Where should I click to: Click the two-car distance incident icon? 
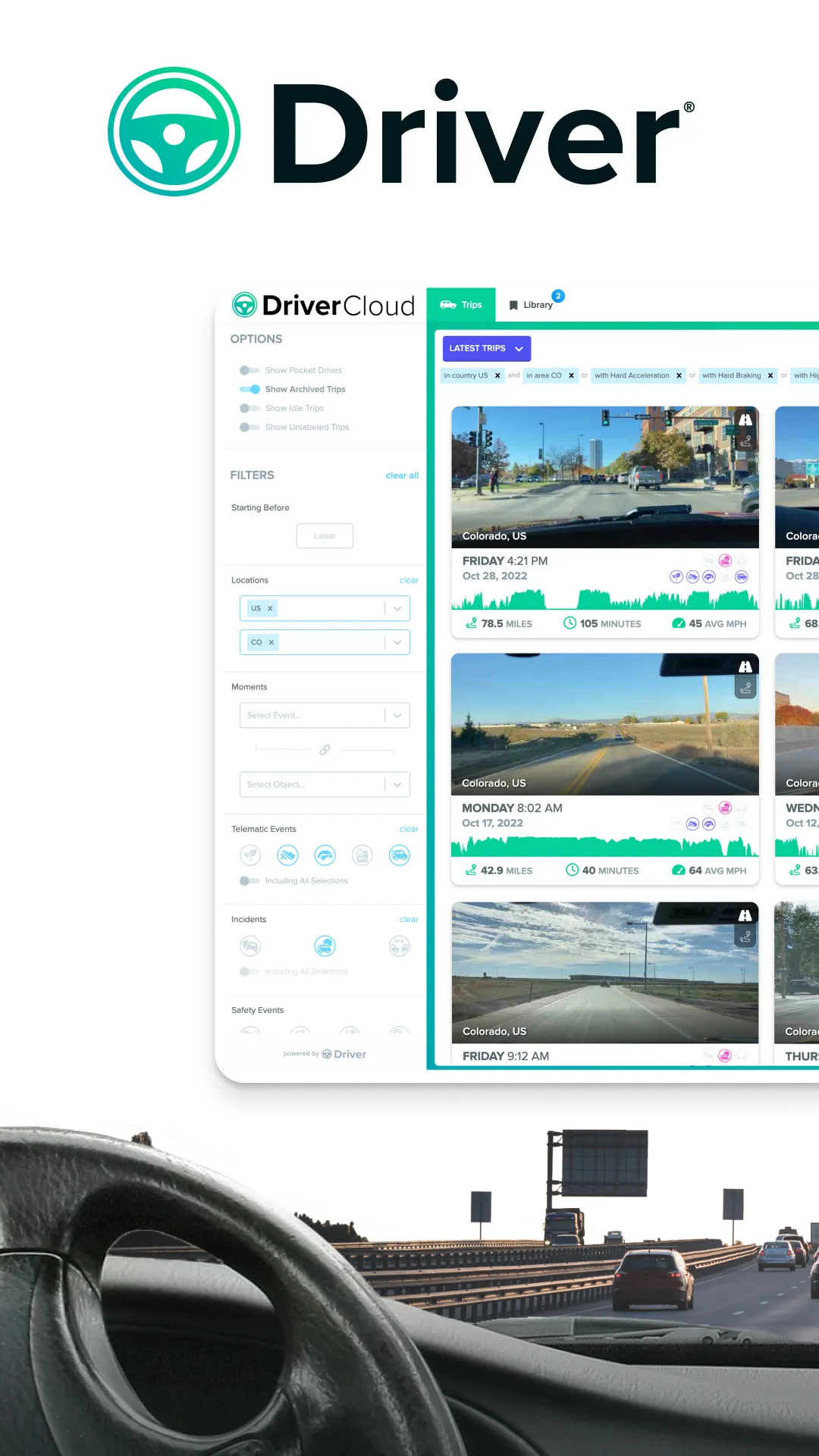[x=399, y=946]
